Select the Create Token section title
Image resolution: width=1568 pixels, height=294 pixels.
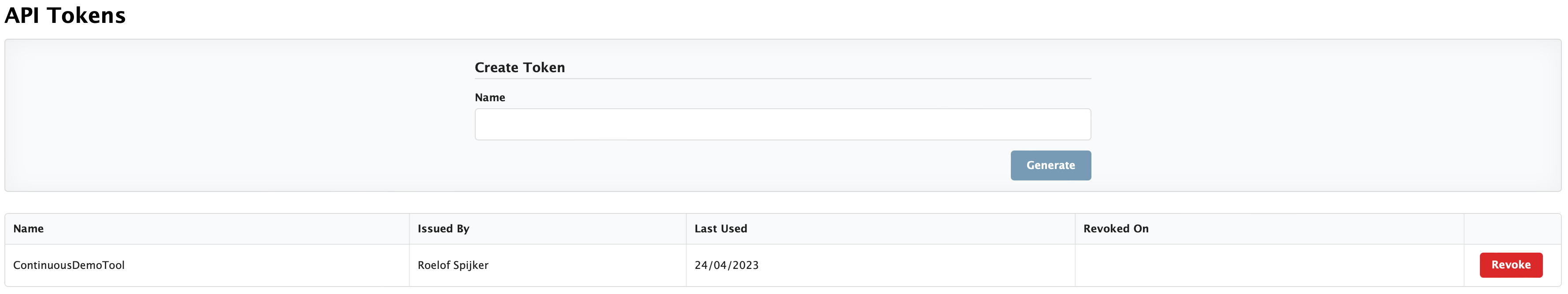(x=519, y=68)
